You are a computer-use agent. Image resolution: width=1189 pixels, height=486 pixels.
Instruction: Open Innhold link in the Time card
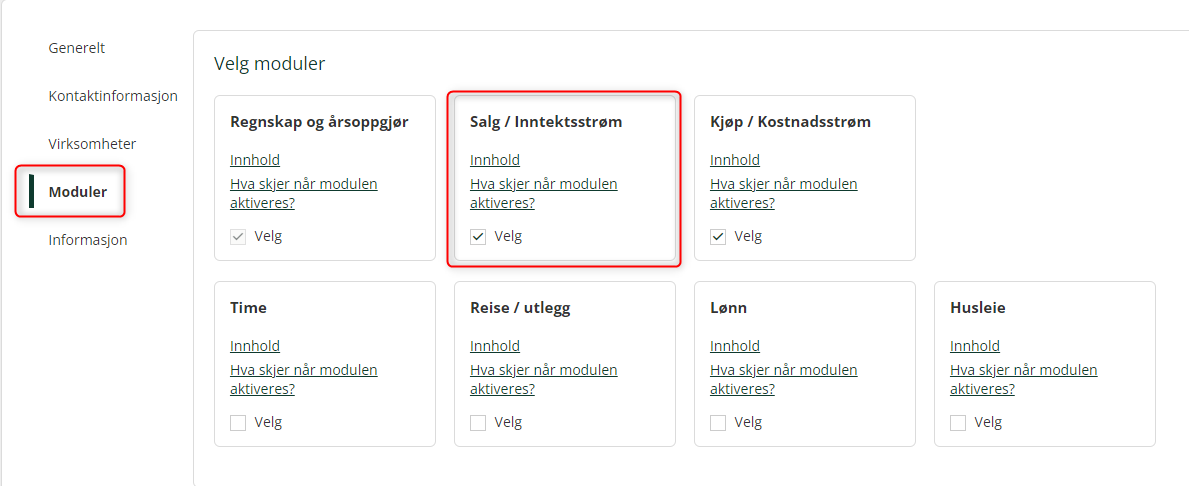coord(255,346)
